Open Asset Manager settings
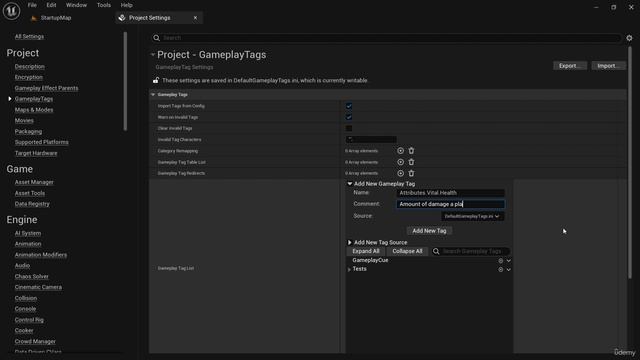 coord(34,182)
